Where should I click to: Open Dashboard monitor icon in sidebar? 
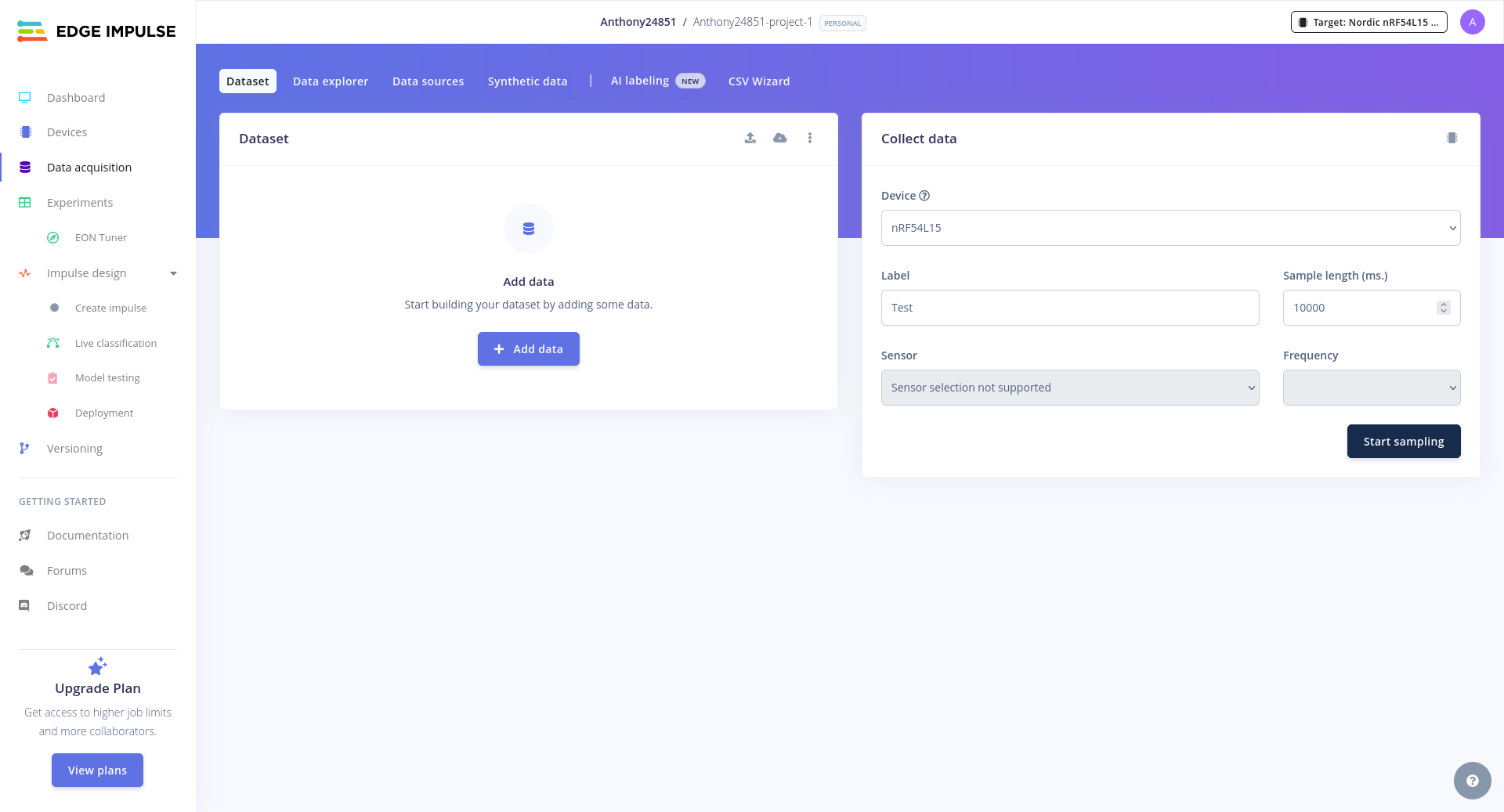[25, 98]
